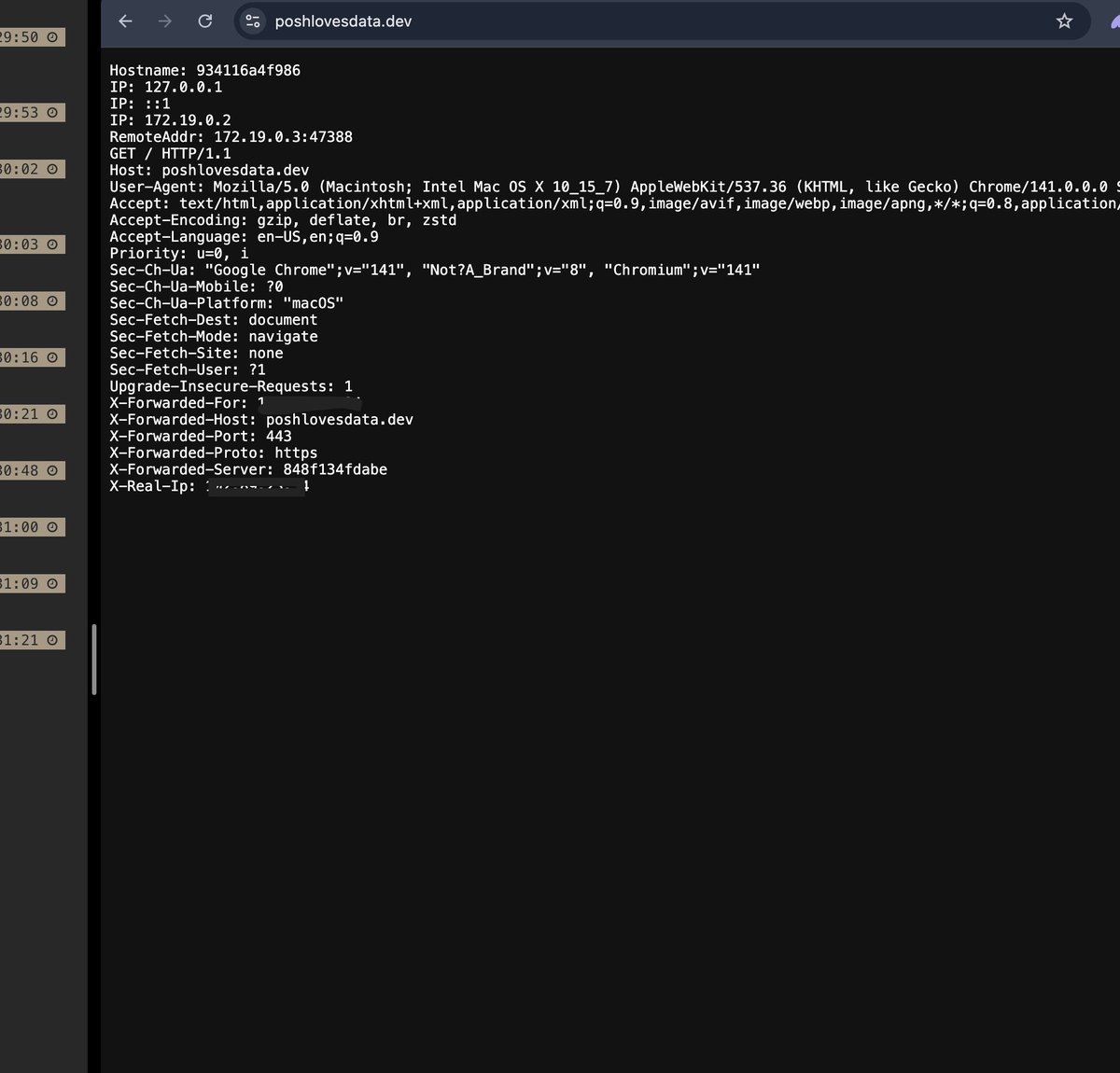Click the star button to add a bookmark
This screenshot has width=1120, height=1073.
(x=1064, y=21)
